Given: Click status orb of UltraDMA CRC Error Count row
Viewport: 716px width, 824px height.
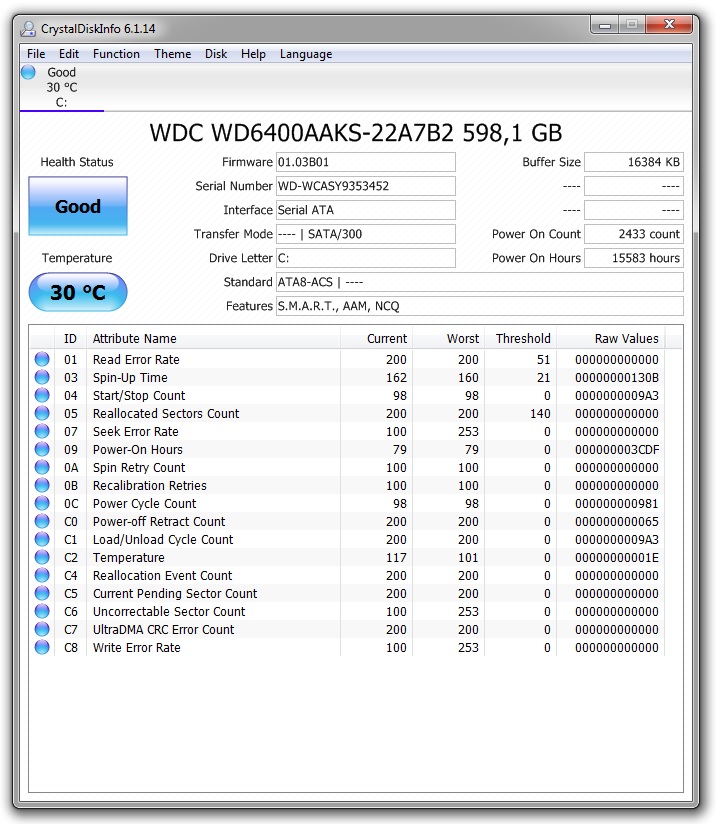Looking at the screenshot, I should [x=42, y=629].
